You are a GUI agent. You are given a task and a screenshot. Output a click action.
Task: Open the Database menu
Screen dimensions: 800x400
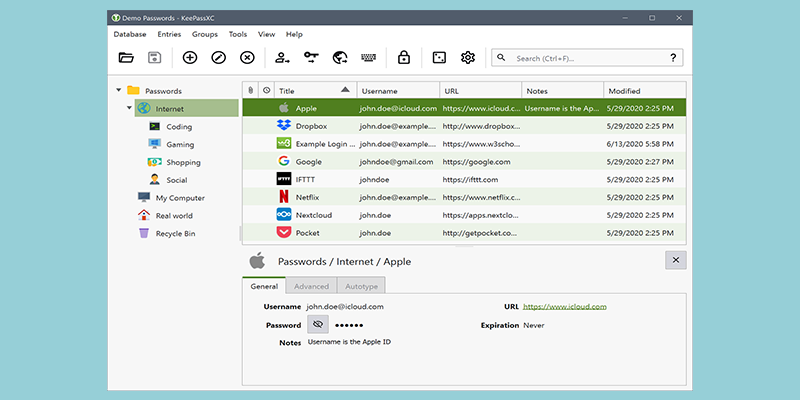(x=130, y=34)
